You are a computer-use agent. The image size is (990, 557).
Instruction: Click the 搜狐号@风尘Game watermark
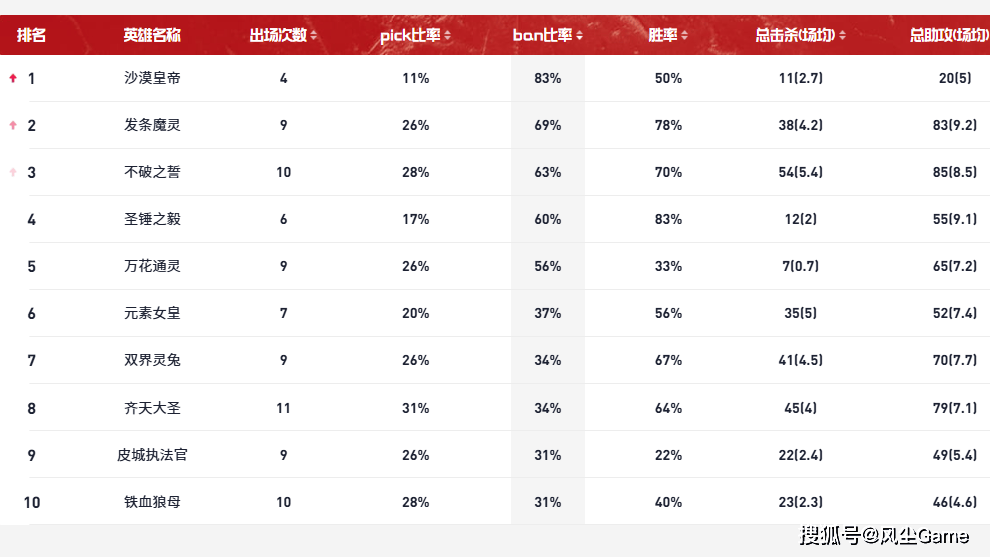point(884,536)
